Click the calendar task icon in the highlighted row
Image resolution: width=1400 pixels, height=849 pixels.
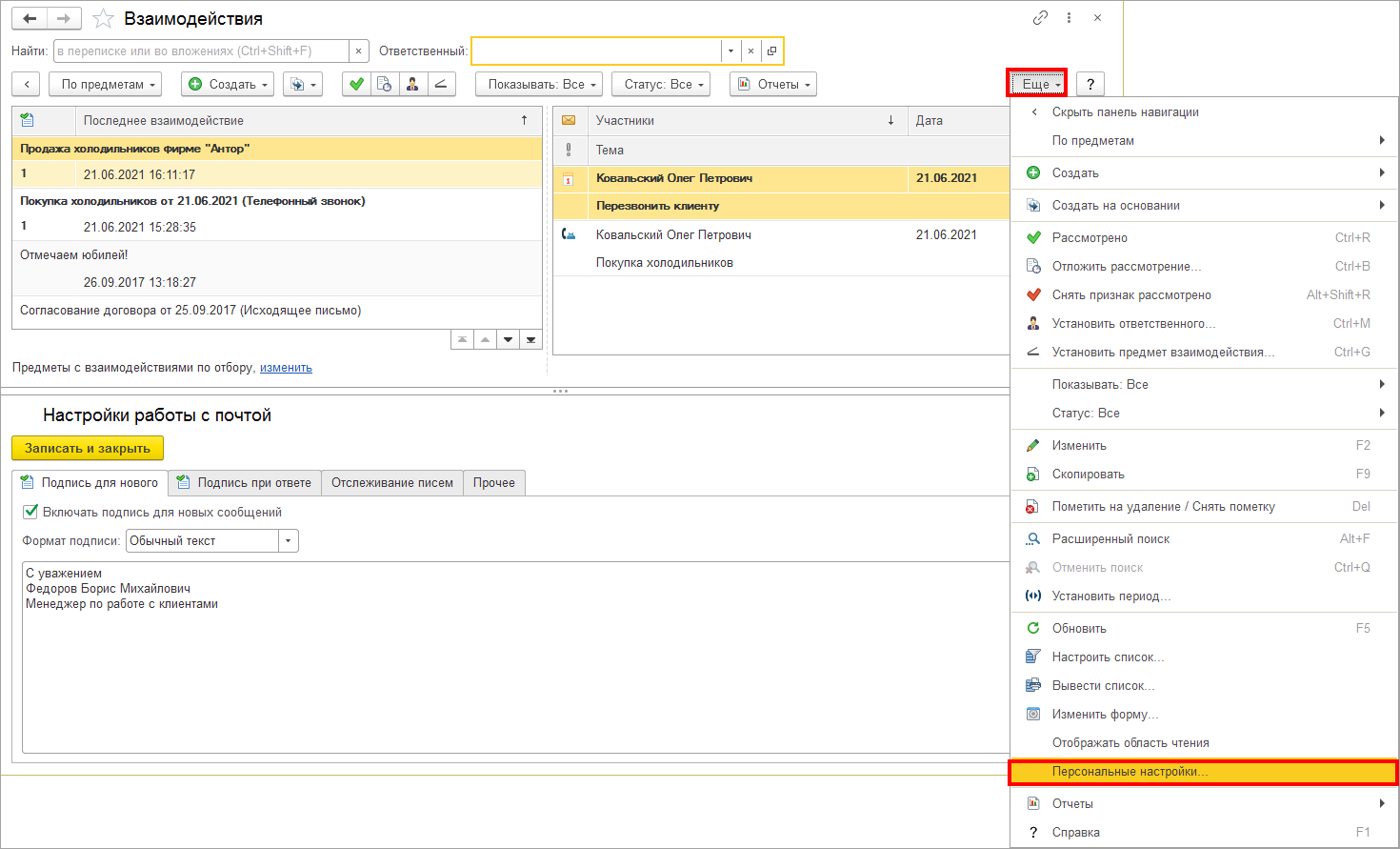[x=569, y=179]
